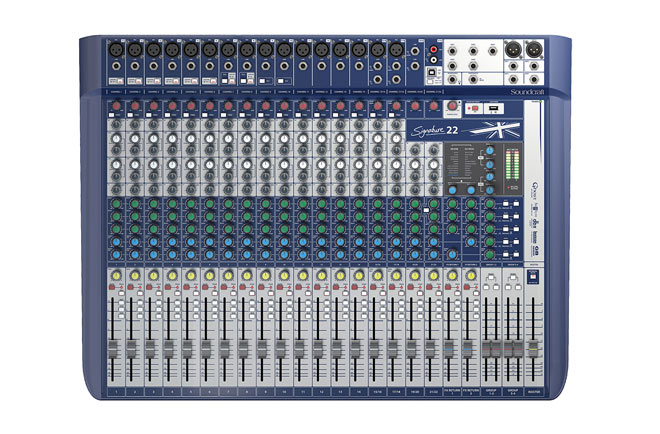Click channel 6 red gain knob
This screenshot has width=660, height=434.
(x=209, y=106)
